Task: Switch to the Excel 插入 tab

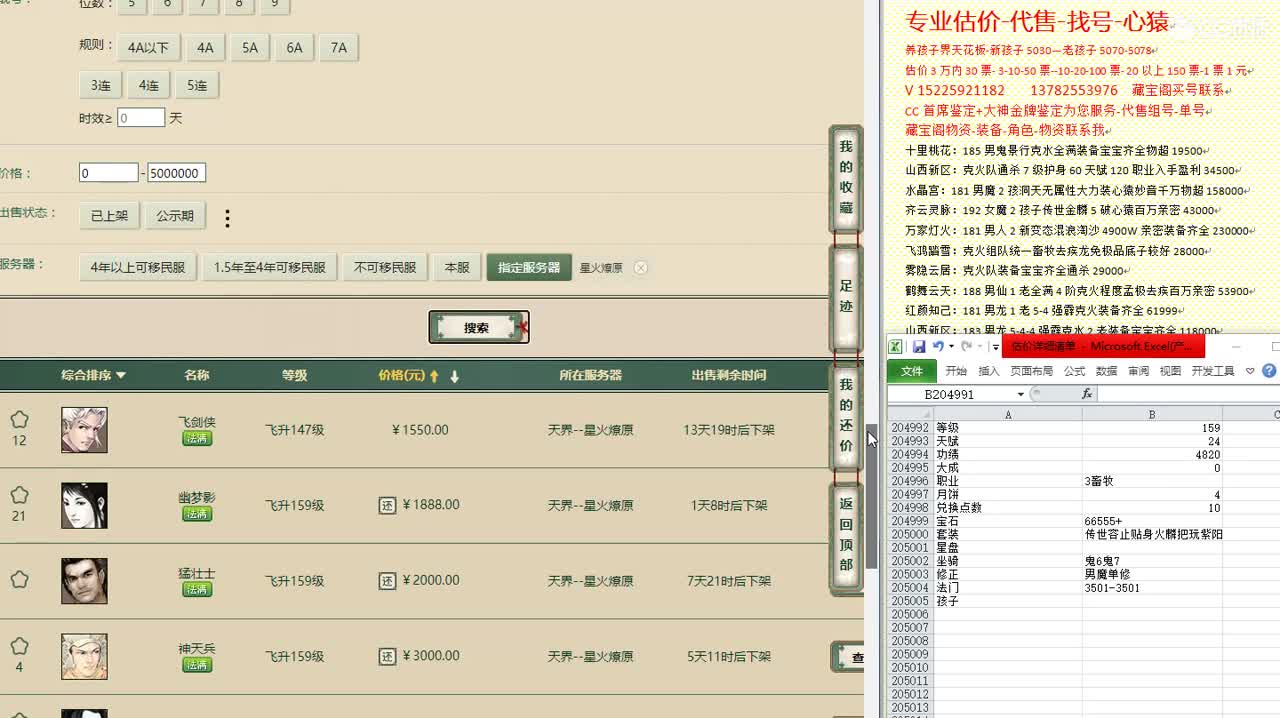Action: 989,371
